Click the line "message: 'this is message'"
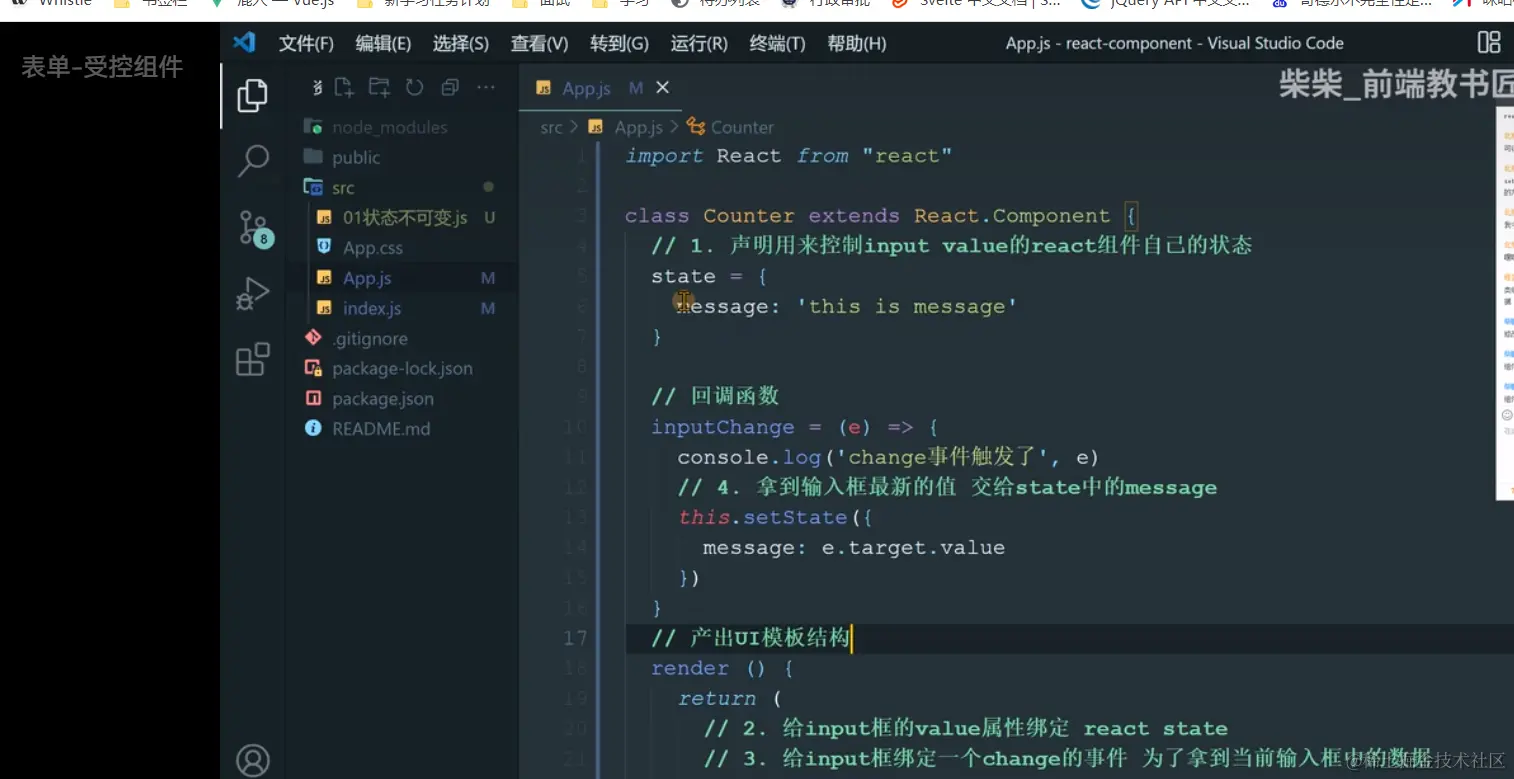Viewport: 1514px width, 779px height. 847,306
